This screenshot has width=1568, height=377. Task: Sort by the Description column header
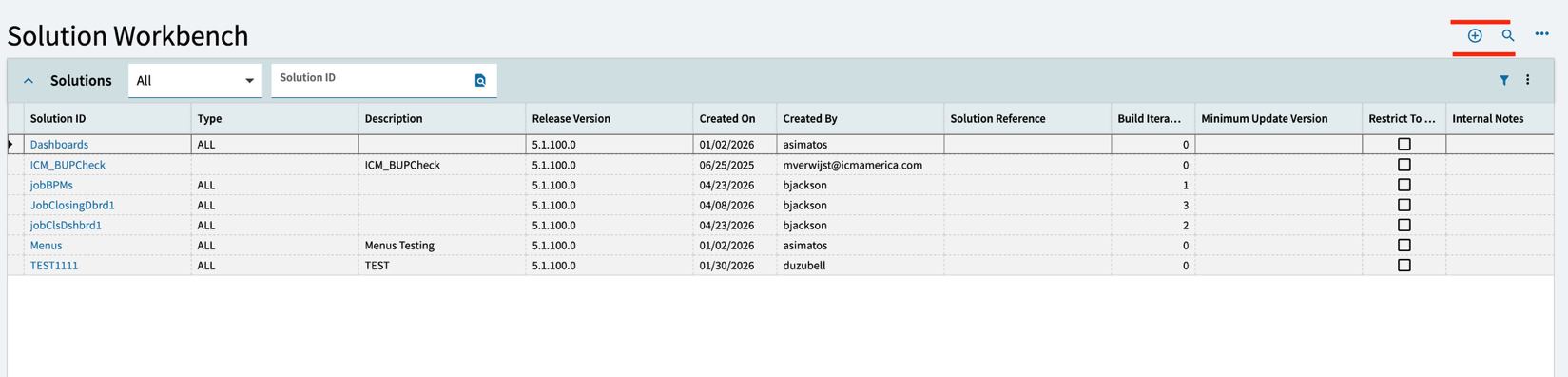tap(442, 118)
